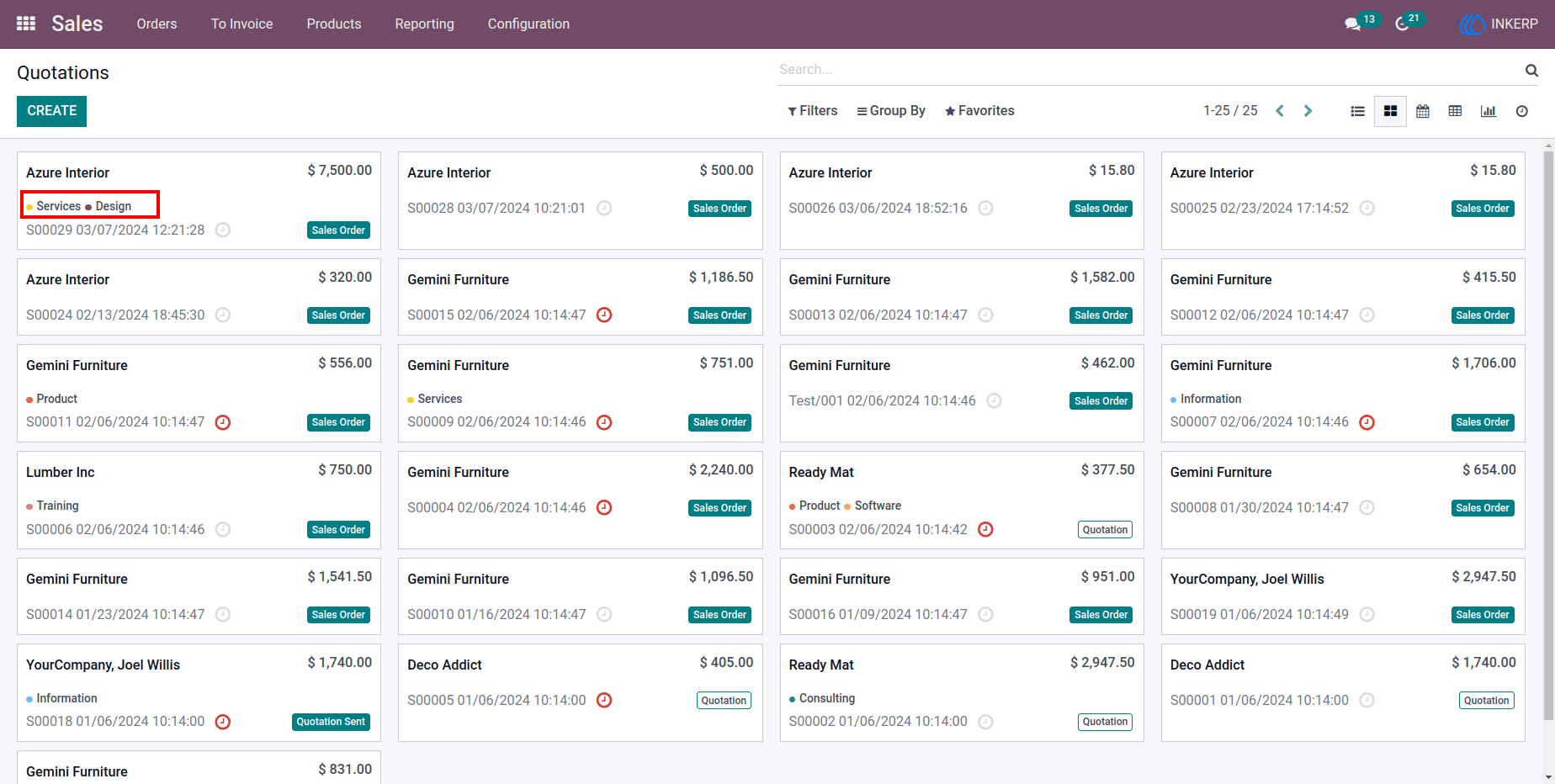Click red activity clock on S00011 card
This screenshot has width=1555, height=784.
point(223,422)
